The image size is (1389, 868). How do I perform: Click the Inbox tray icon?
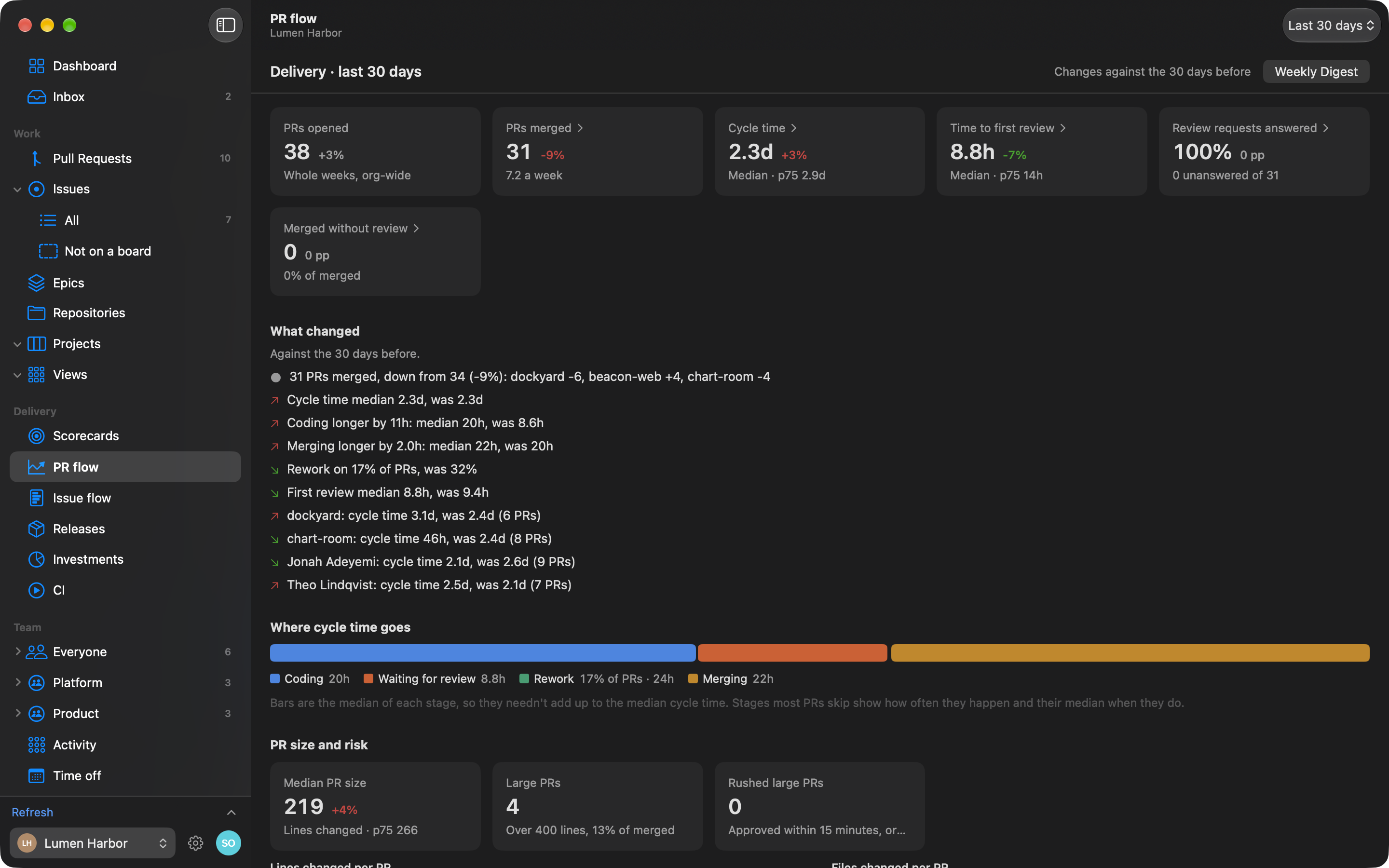pyautogui.click(x=36, y=96)
